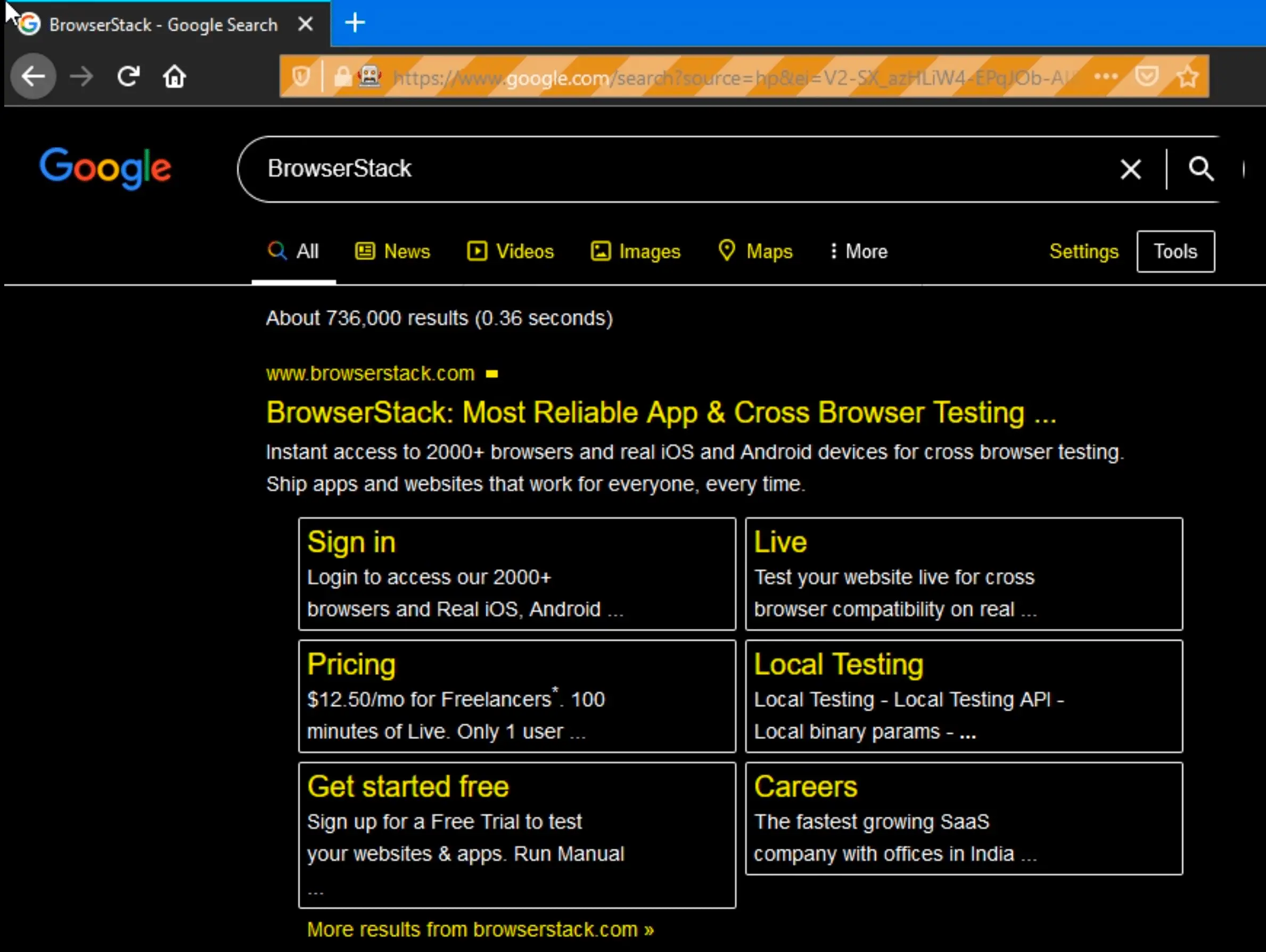Click the Tools button
Viewport: 1266px width, 952px height.
1175,251
